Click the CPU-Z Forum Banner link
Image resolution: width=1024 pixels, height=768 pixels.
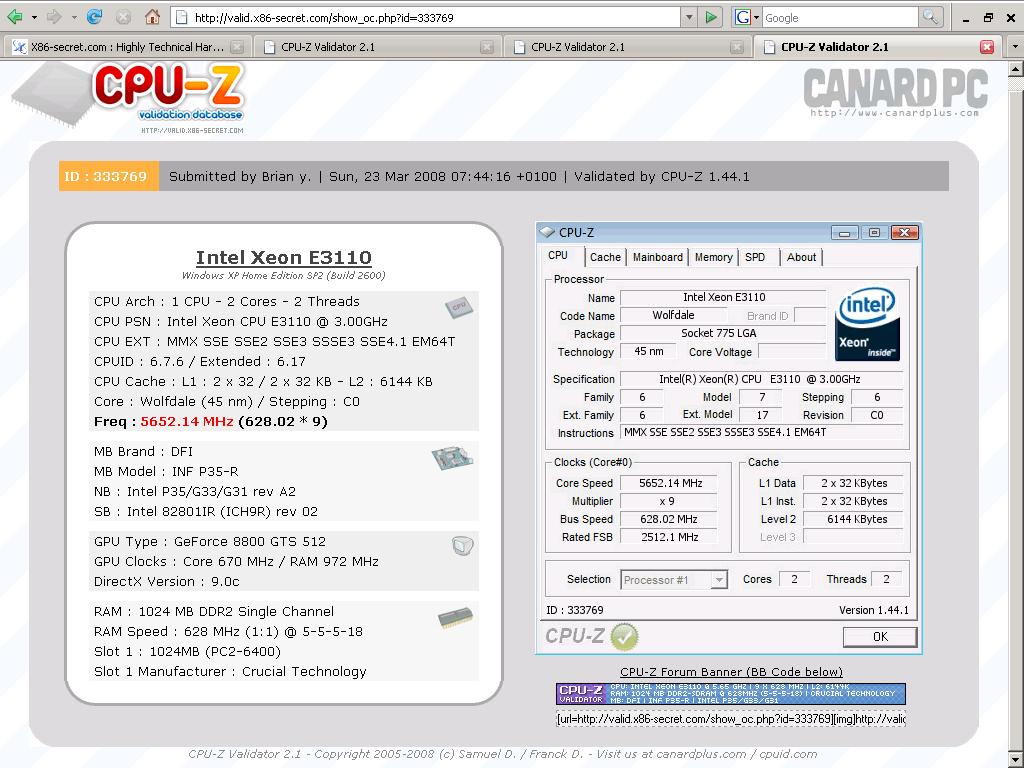tap(731, 672)
